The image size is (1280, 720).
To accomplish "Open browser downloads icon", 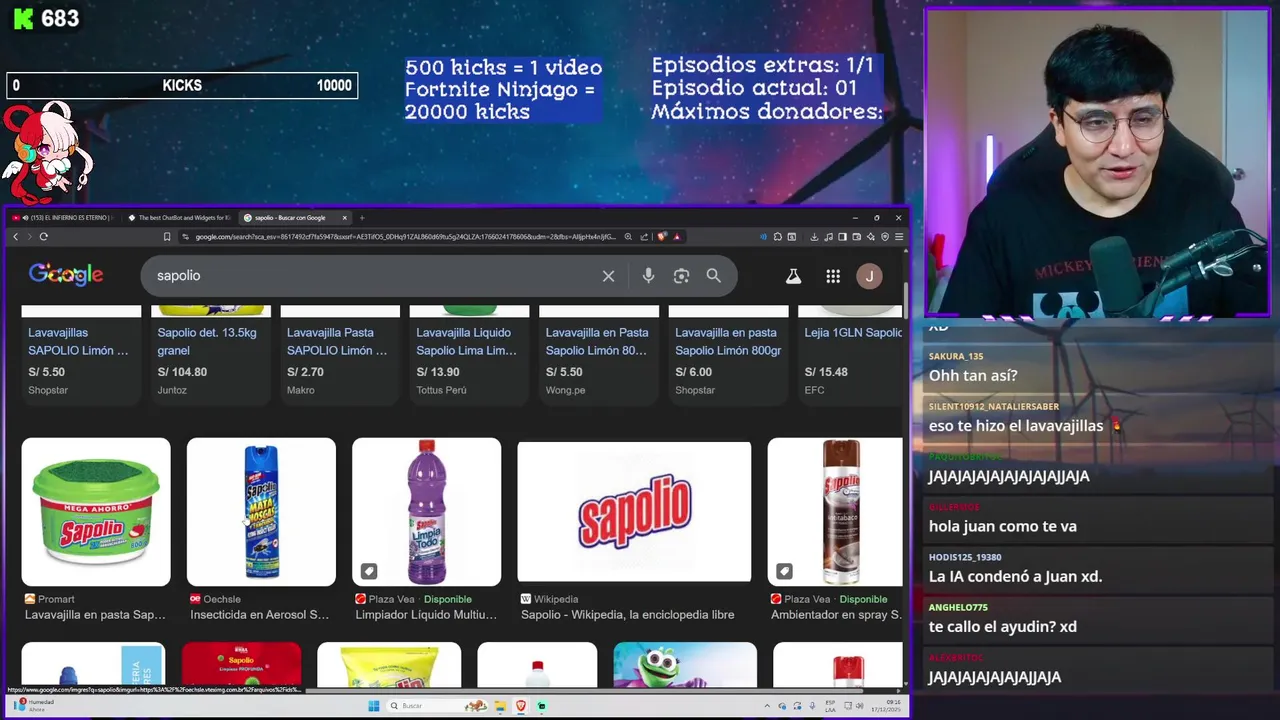I will click(814, 237).
